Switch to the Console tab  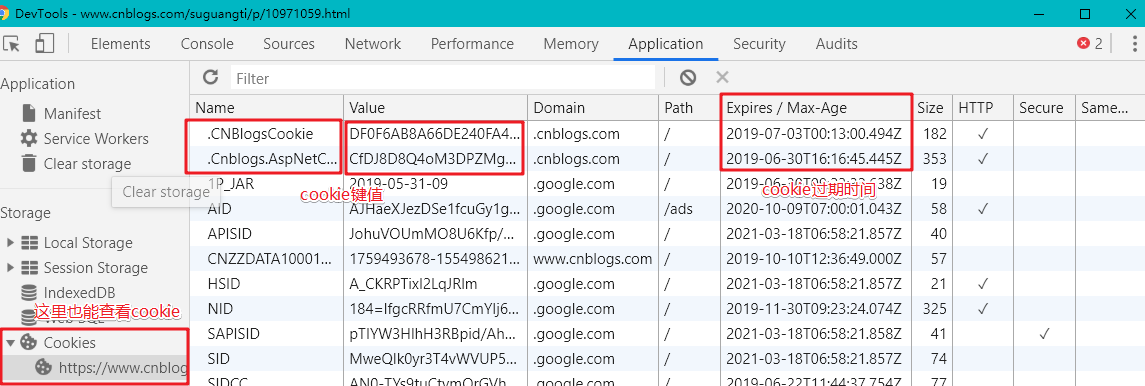(207, 44)
